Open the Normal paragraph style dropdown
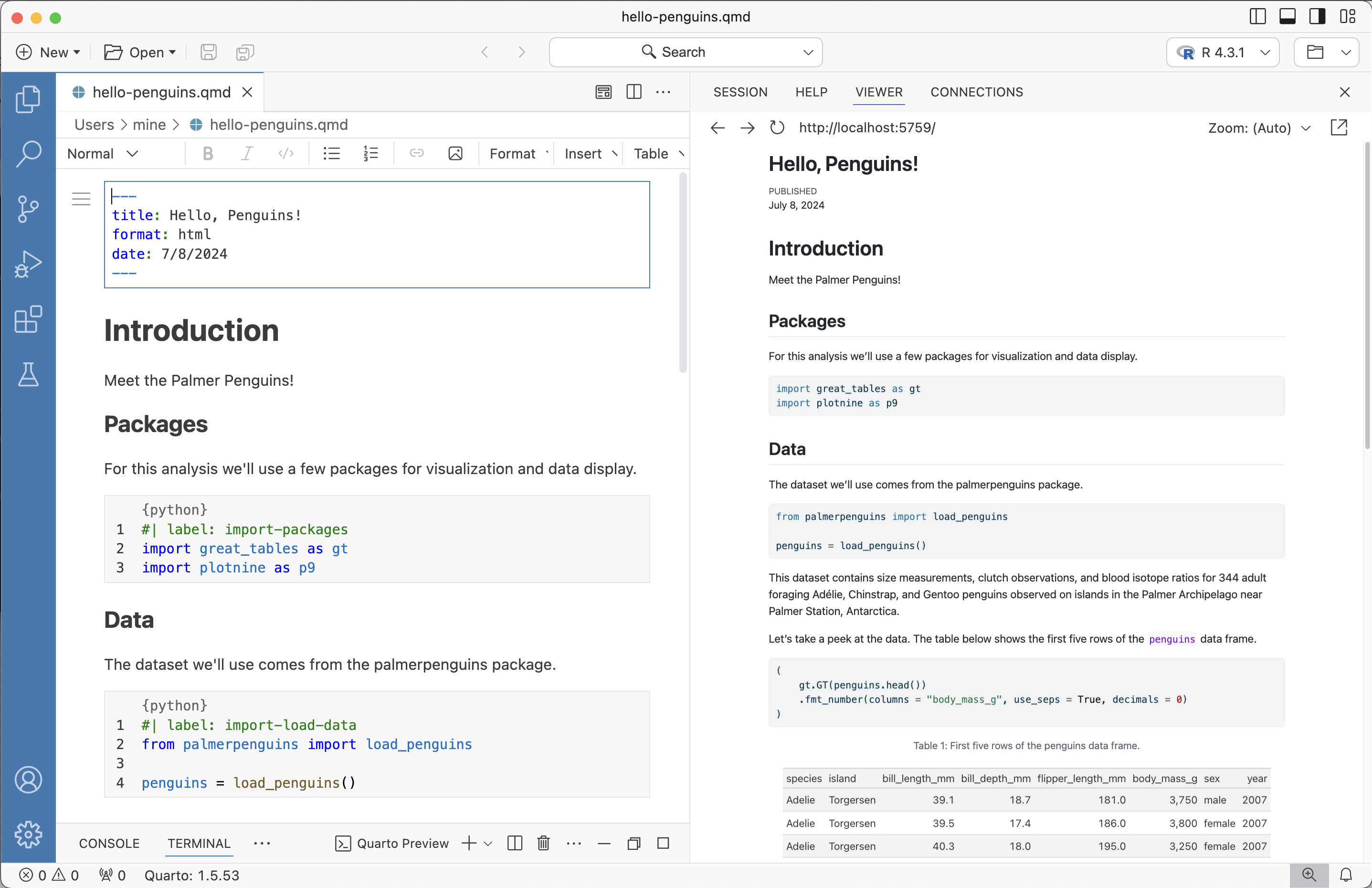 click(x=102, y=153)
